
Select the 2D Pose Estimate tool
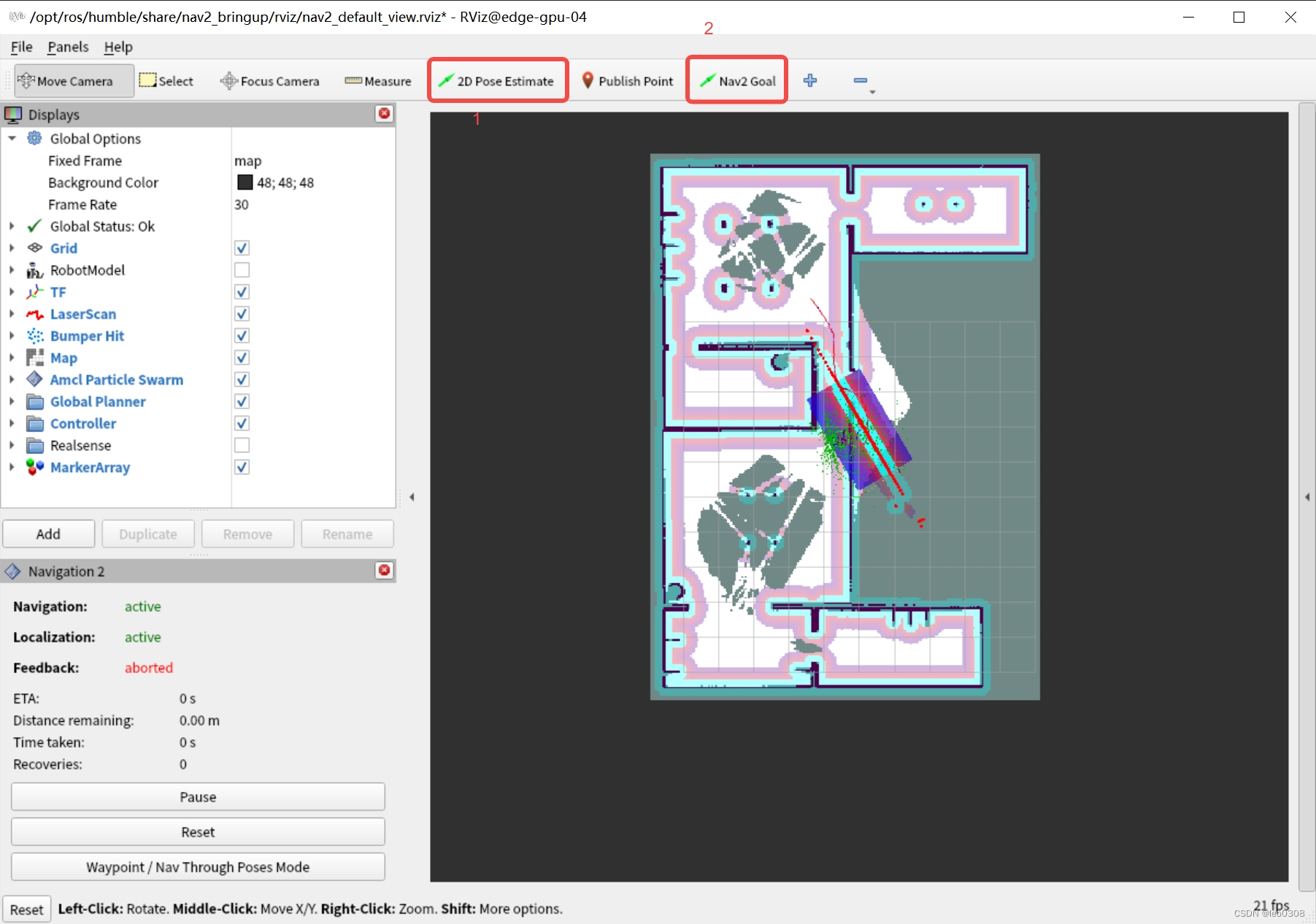(x=497, y=80)
